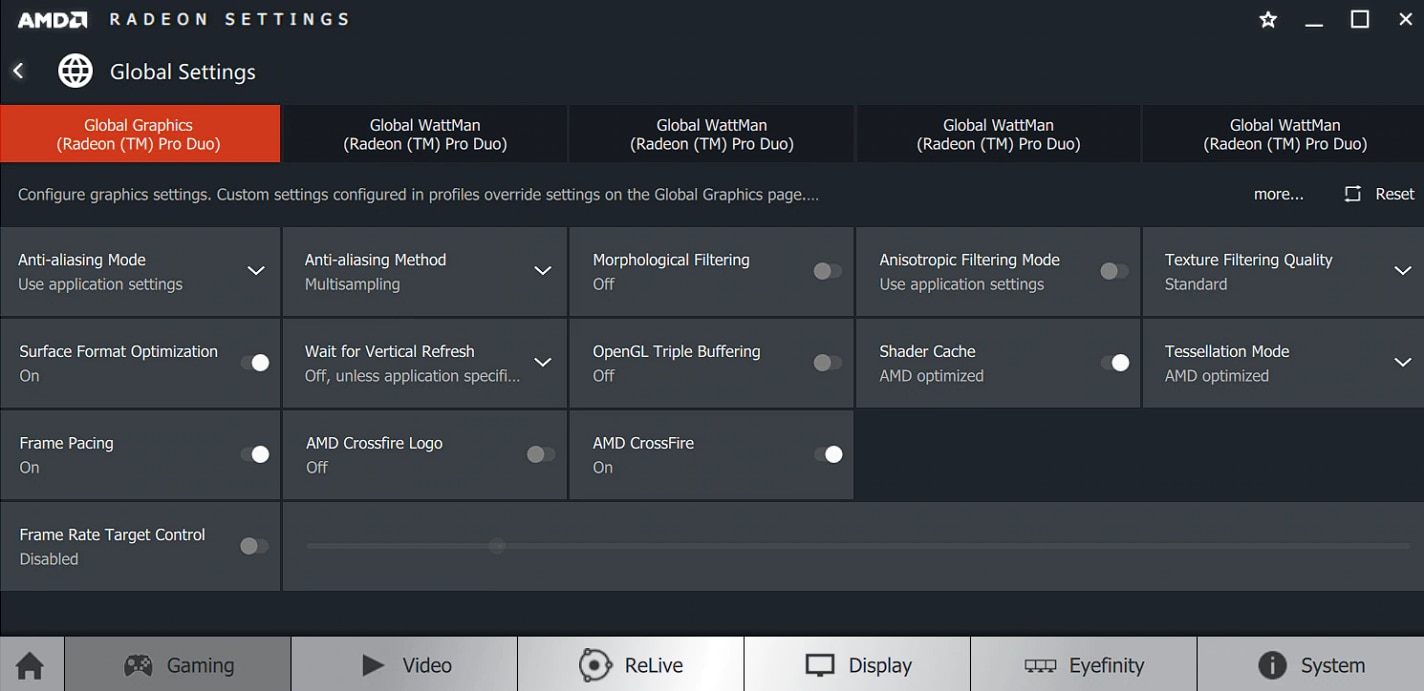
Task: Click the Home icon in bottom bar
Action: click(x=30, y=665)
